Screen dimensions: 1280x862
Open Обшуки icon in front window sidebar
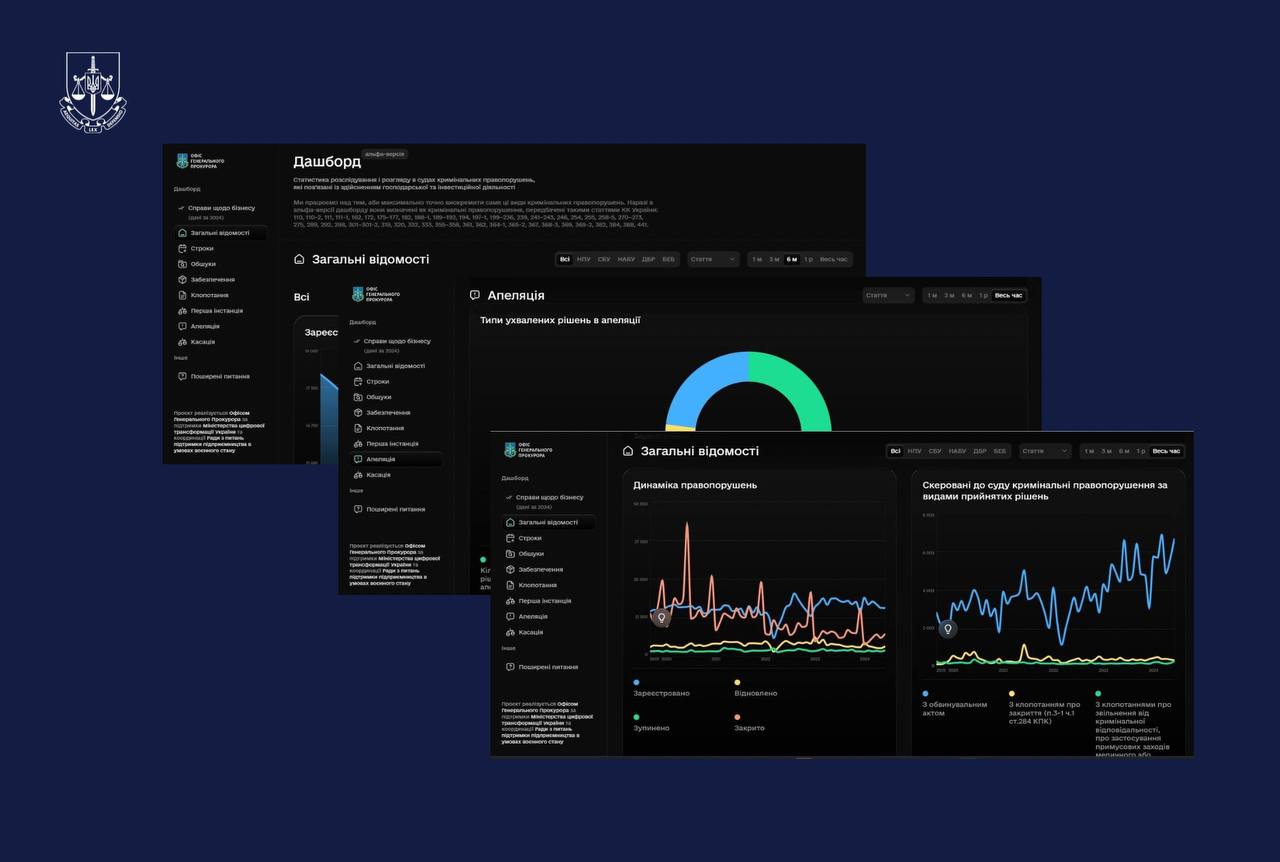coord(510,553)
